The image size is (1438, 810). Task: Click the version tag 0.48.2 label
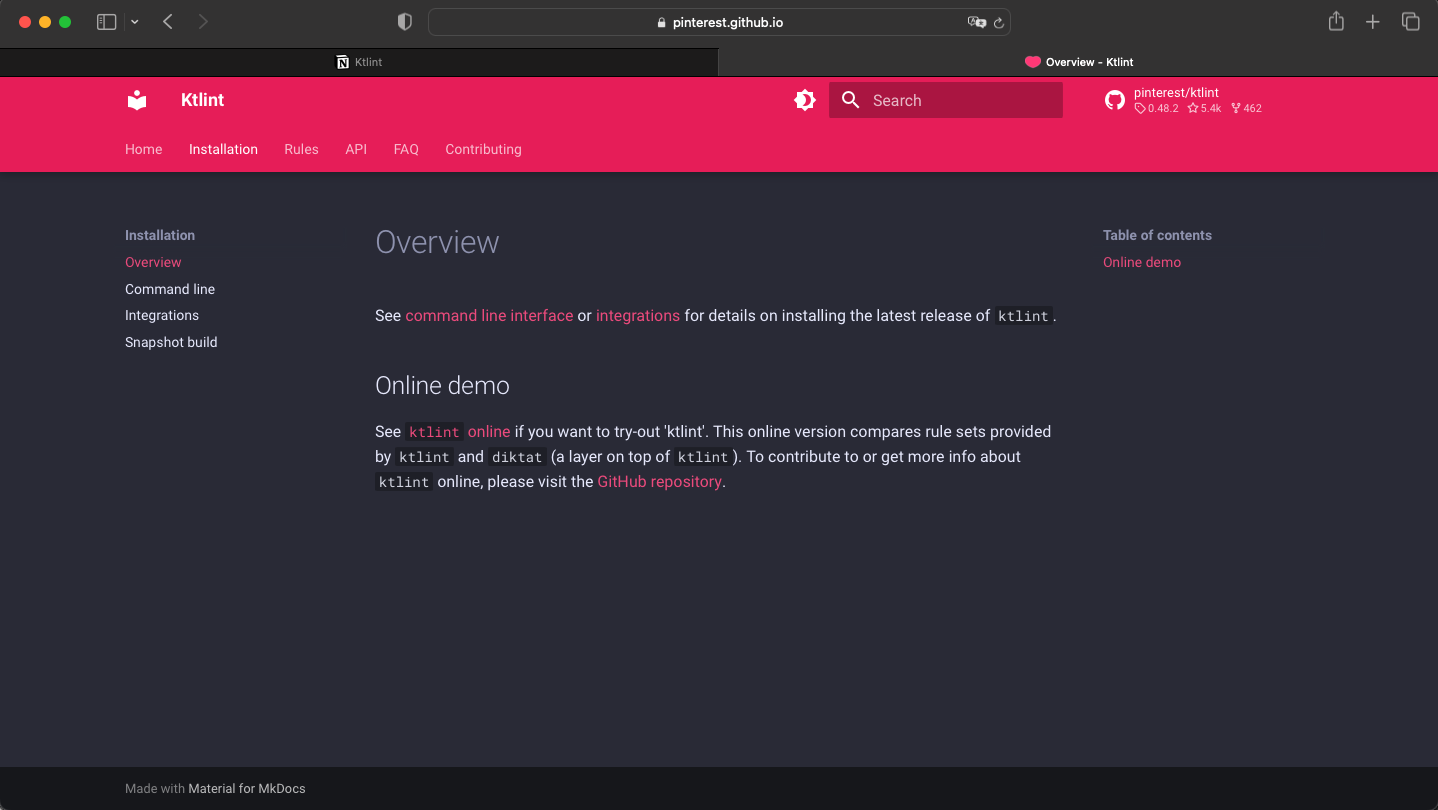1157,108
